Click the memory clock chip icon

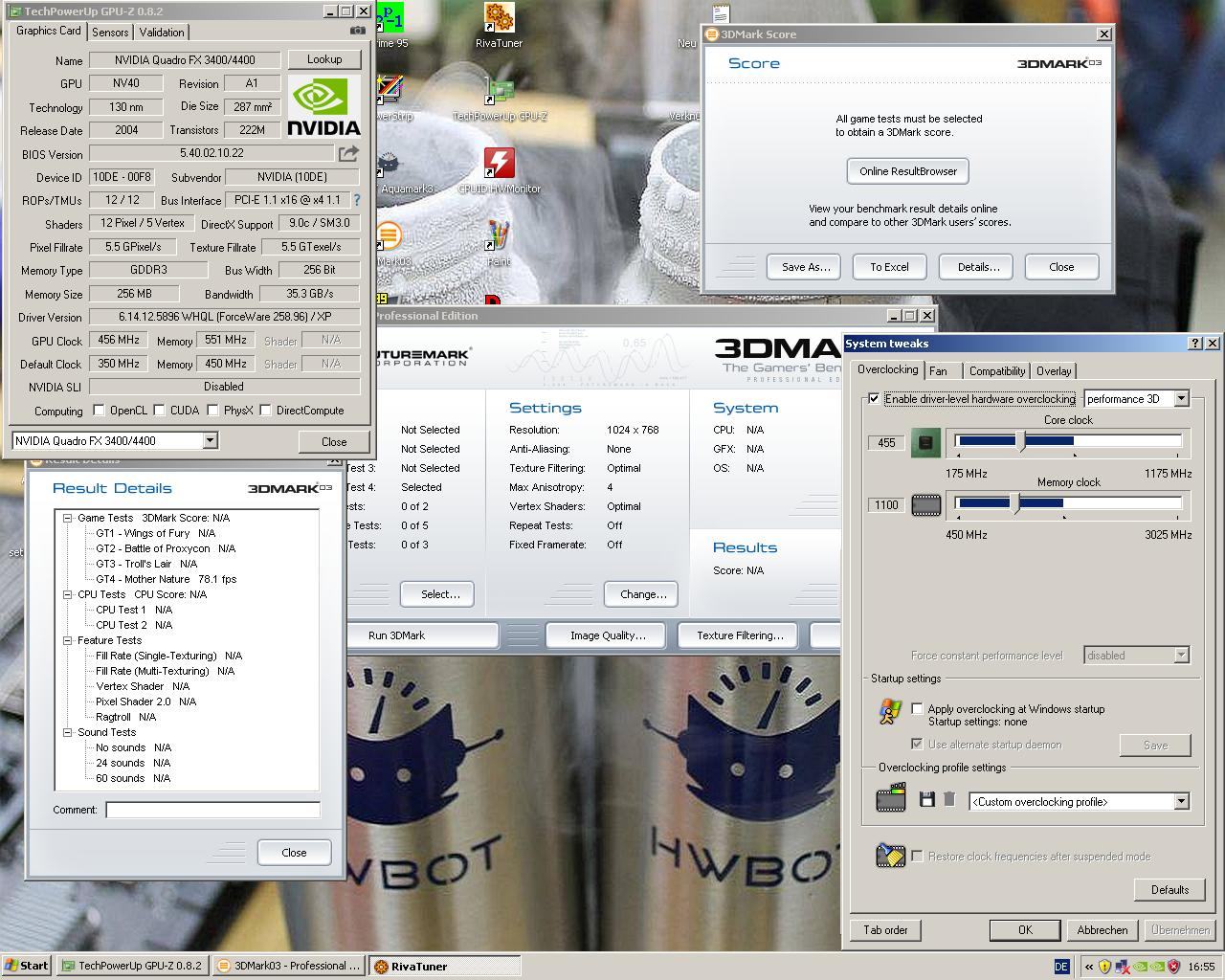click(x=925, y=504)
